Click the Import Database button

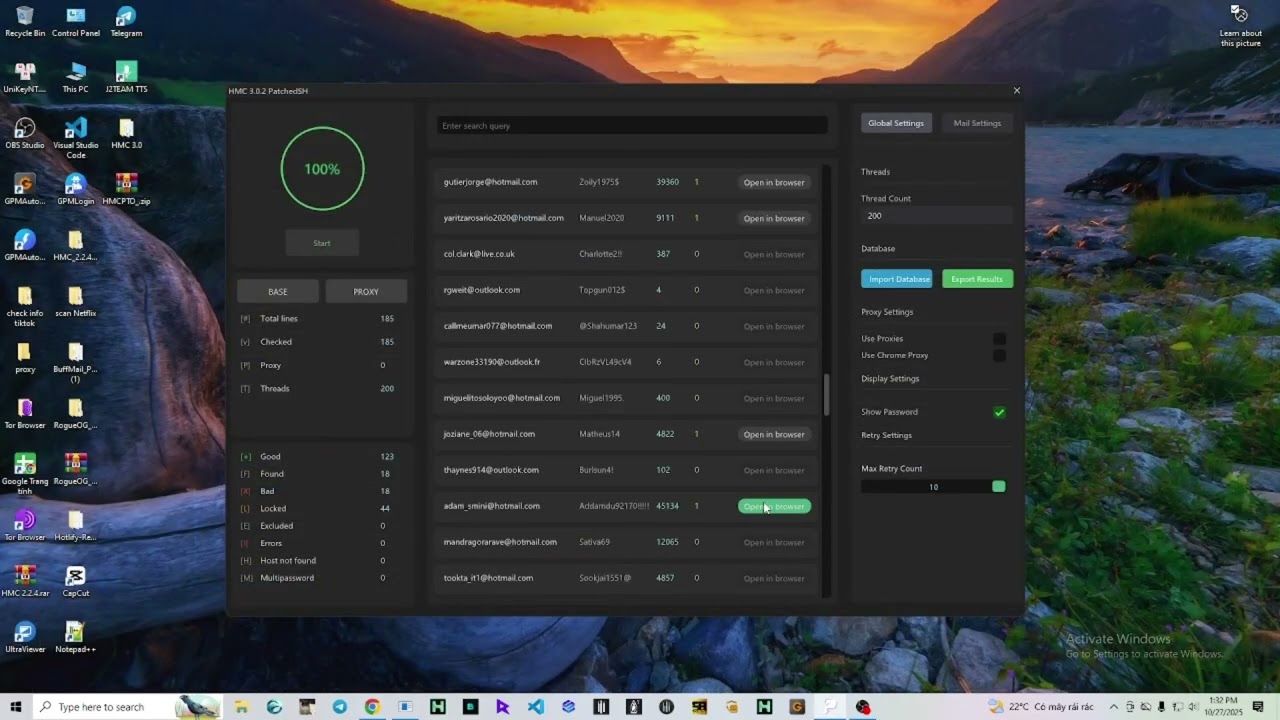[897, 279]
